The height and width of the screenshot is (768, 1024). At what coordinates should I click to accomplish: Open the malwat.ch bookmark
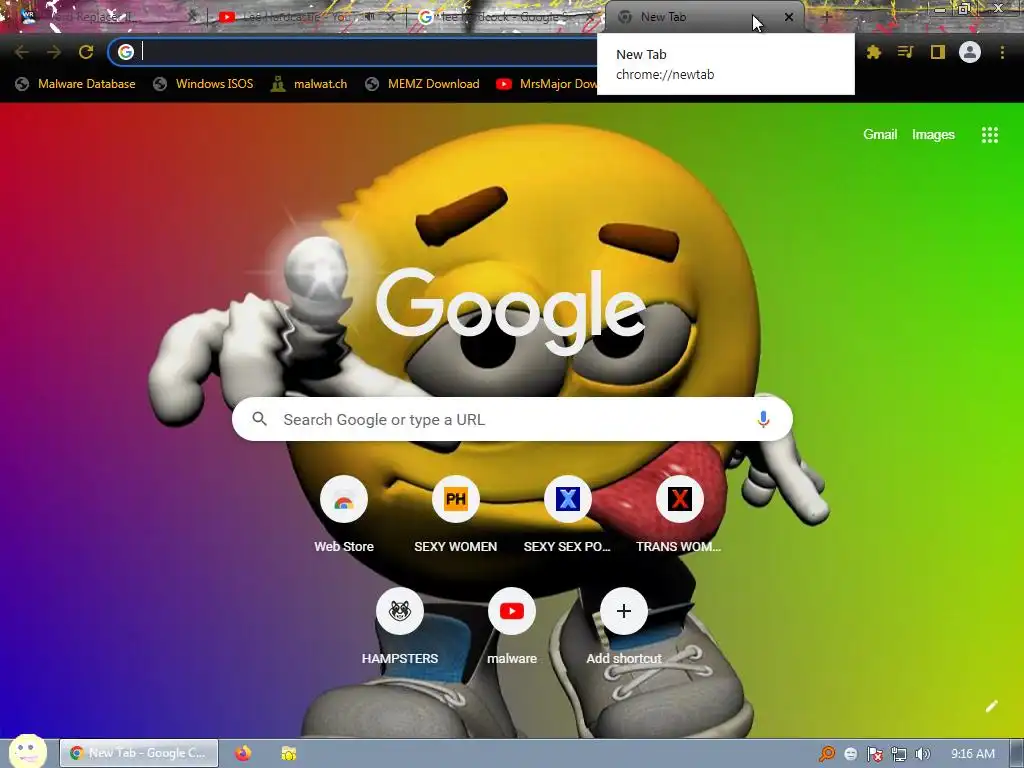pyautogui.click(x=309, y=84)
